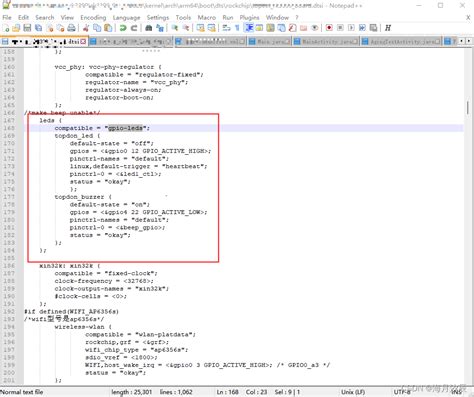Create a new file with the New icon
The image size is (474, 397).
point(6,28)
